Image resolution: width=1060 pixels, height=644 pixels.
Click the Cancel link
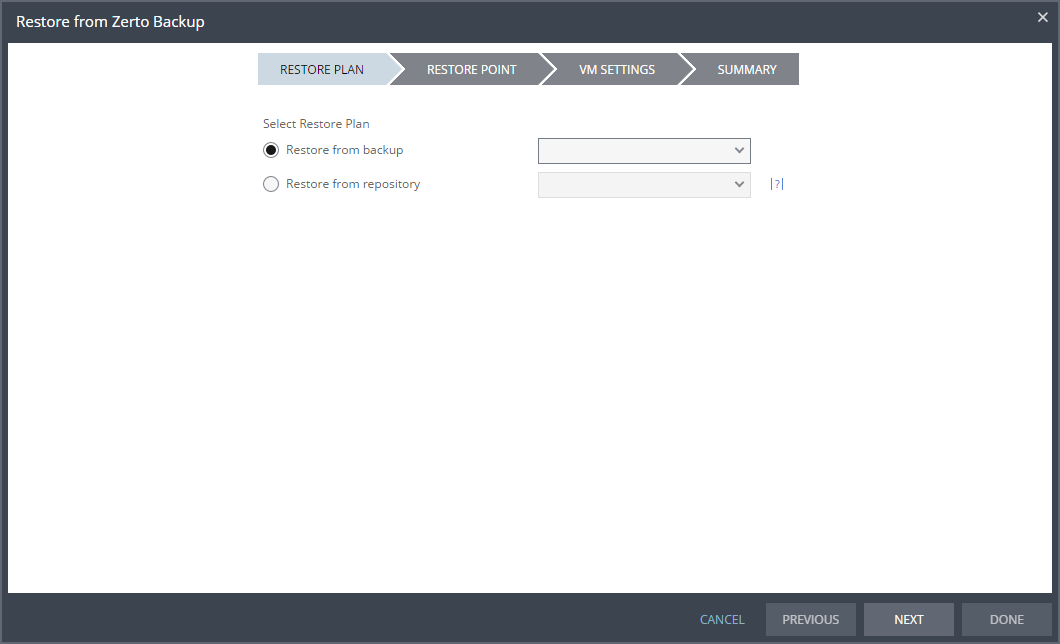[x=722, y=620]
